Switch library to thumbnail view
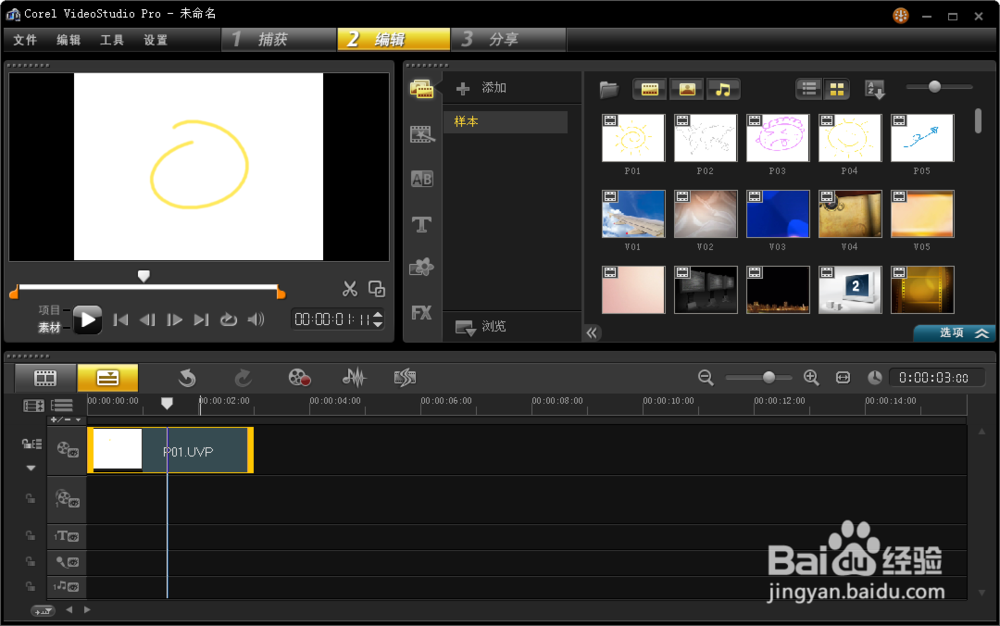The image size is (1000, 626). 837,89
